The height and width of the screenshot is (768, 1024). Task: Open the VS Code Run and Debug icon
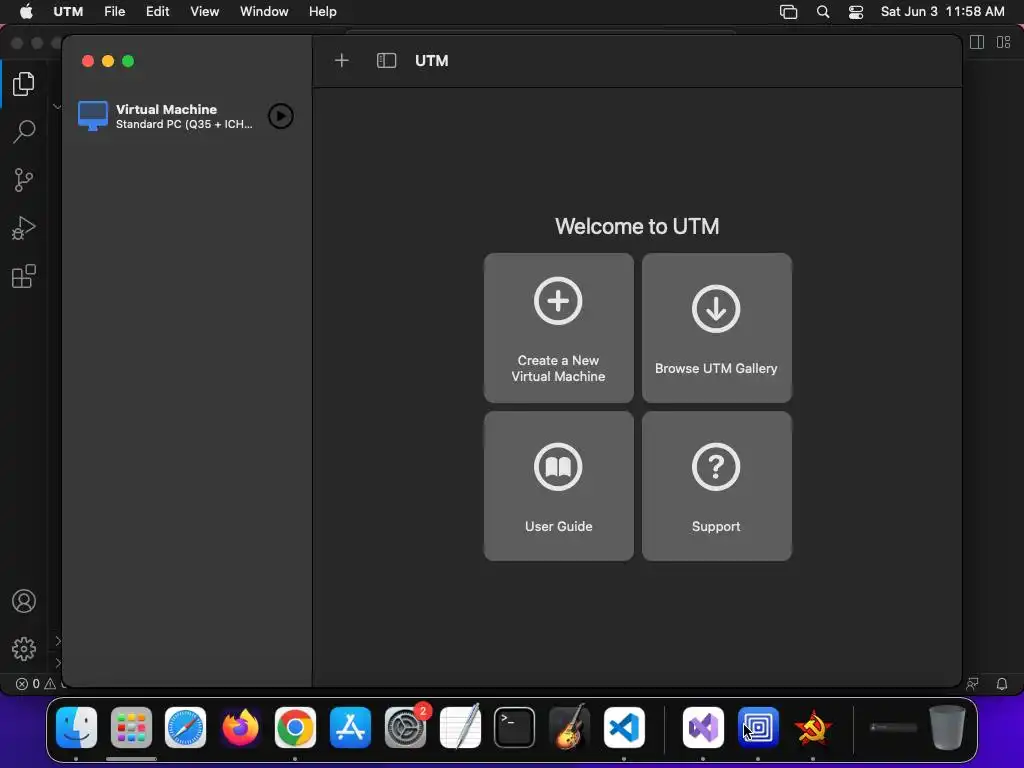tap(24, 228)
